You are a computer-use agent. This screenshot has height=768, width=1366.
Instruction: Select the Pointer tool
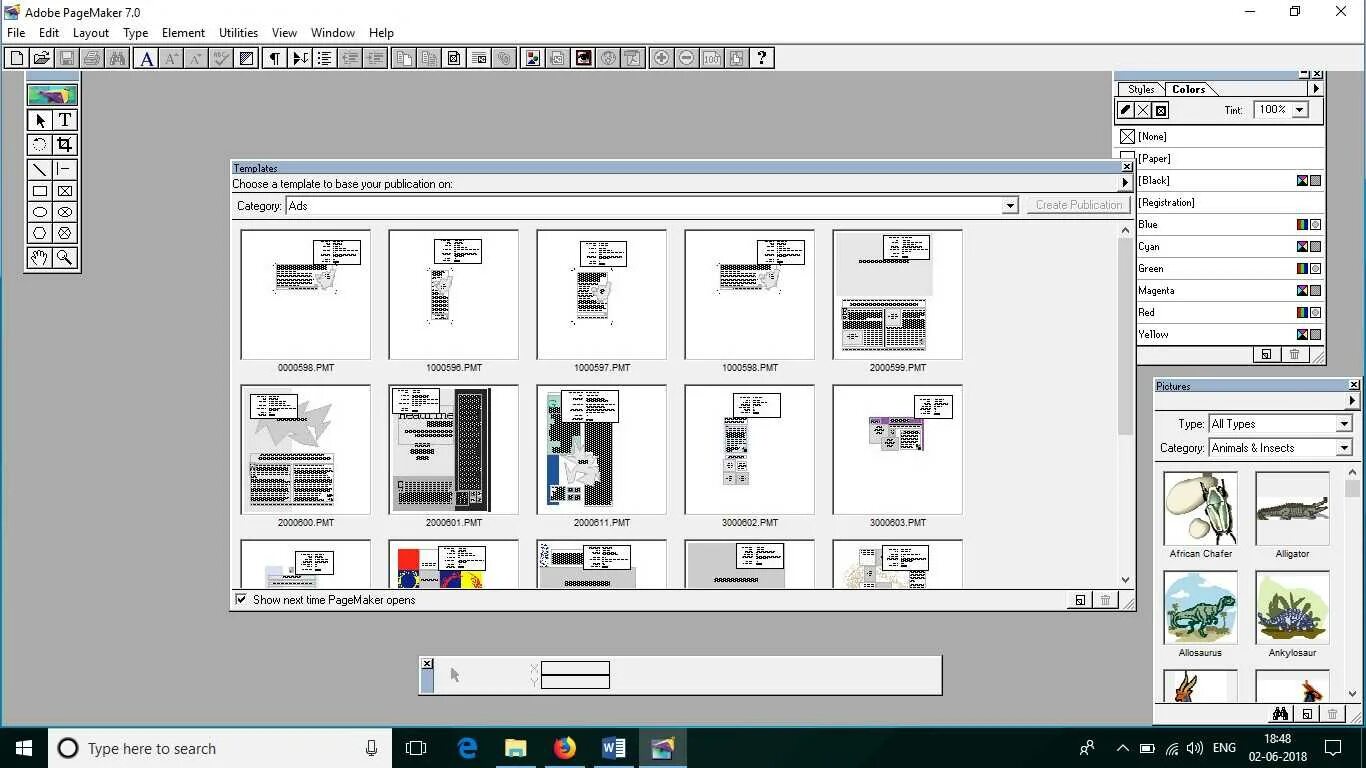38,119
